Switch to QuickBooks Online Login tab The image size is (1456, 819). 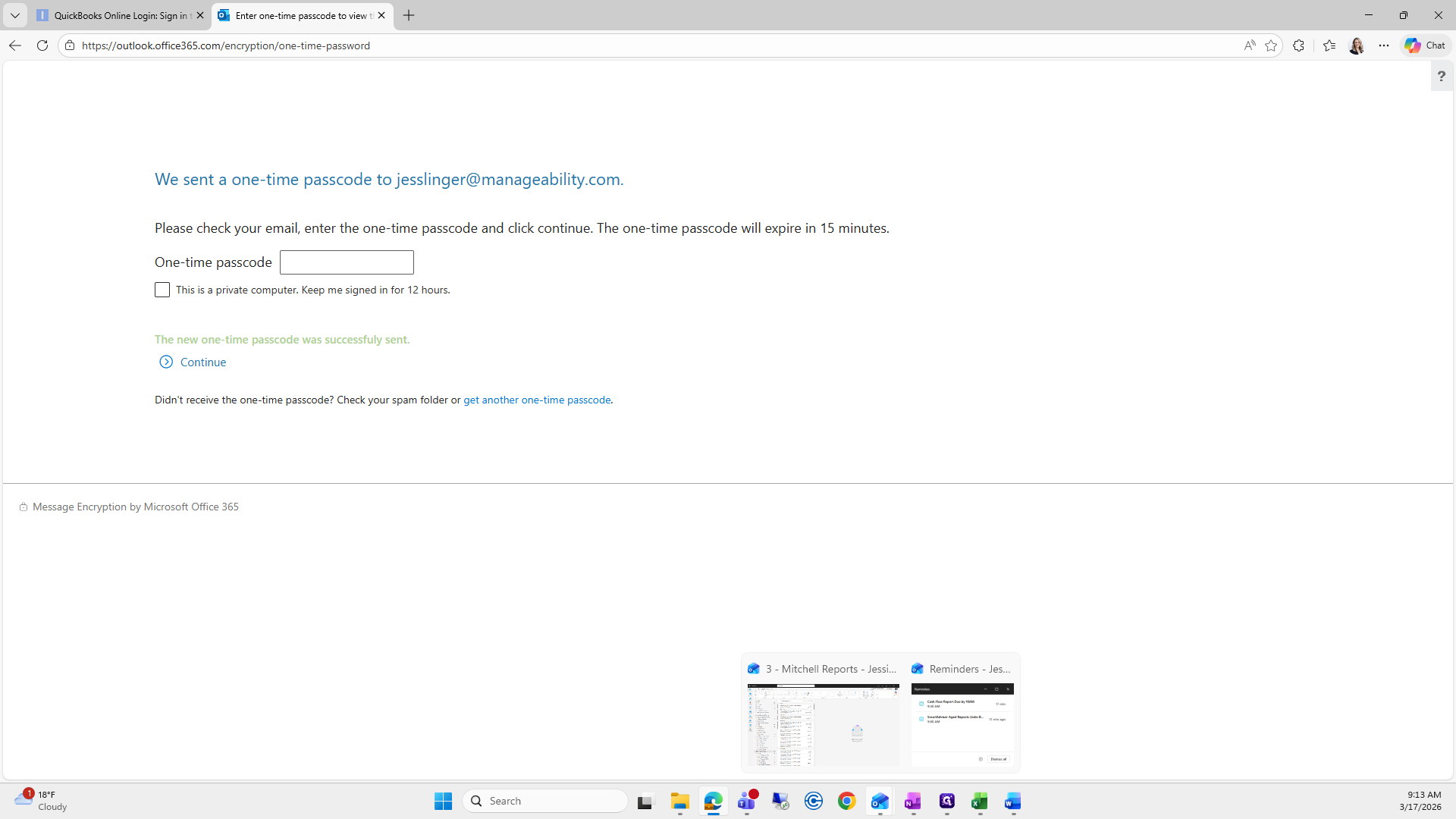(x=114, y=15)
